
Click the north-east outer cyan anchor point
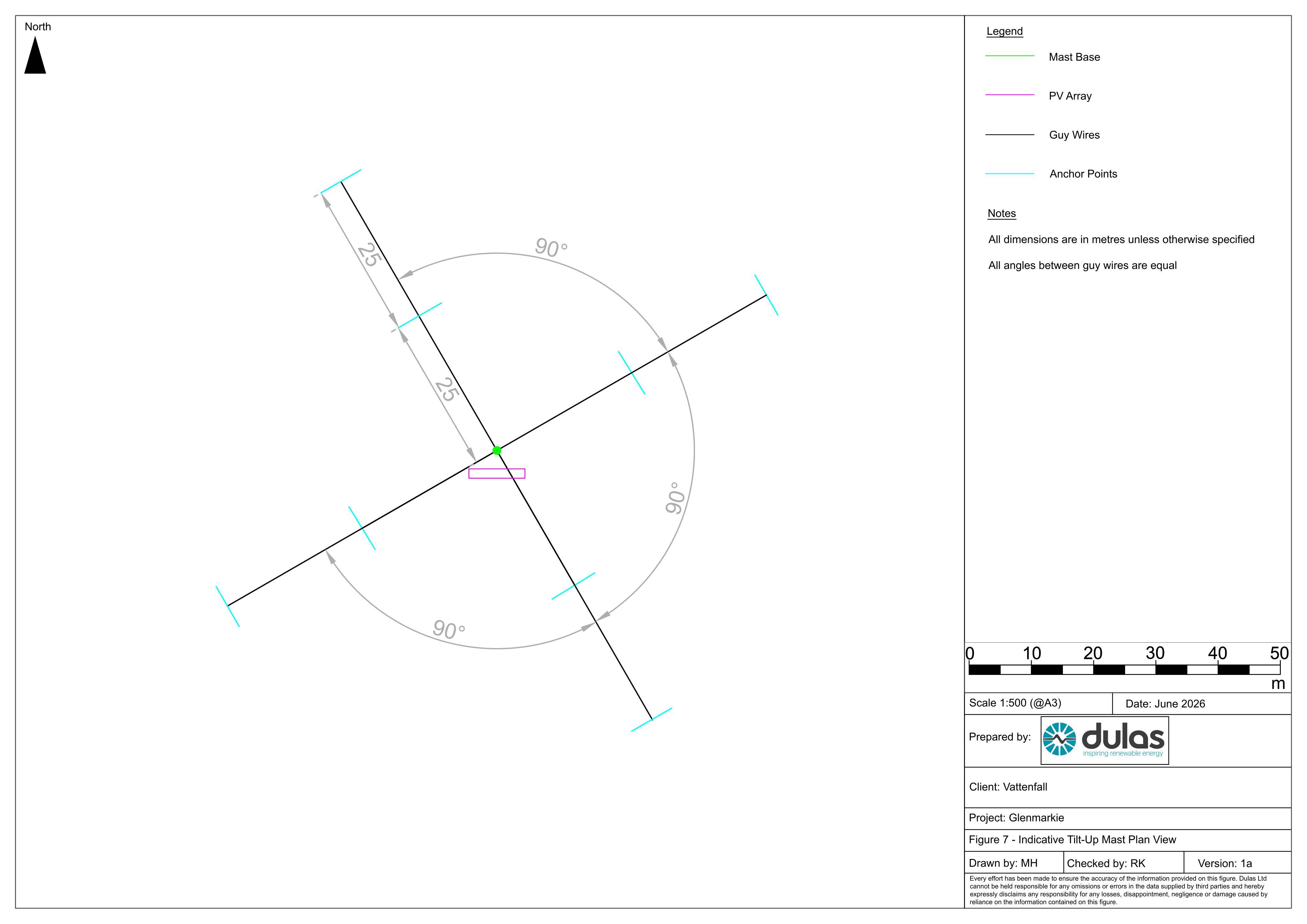point(766,295)
